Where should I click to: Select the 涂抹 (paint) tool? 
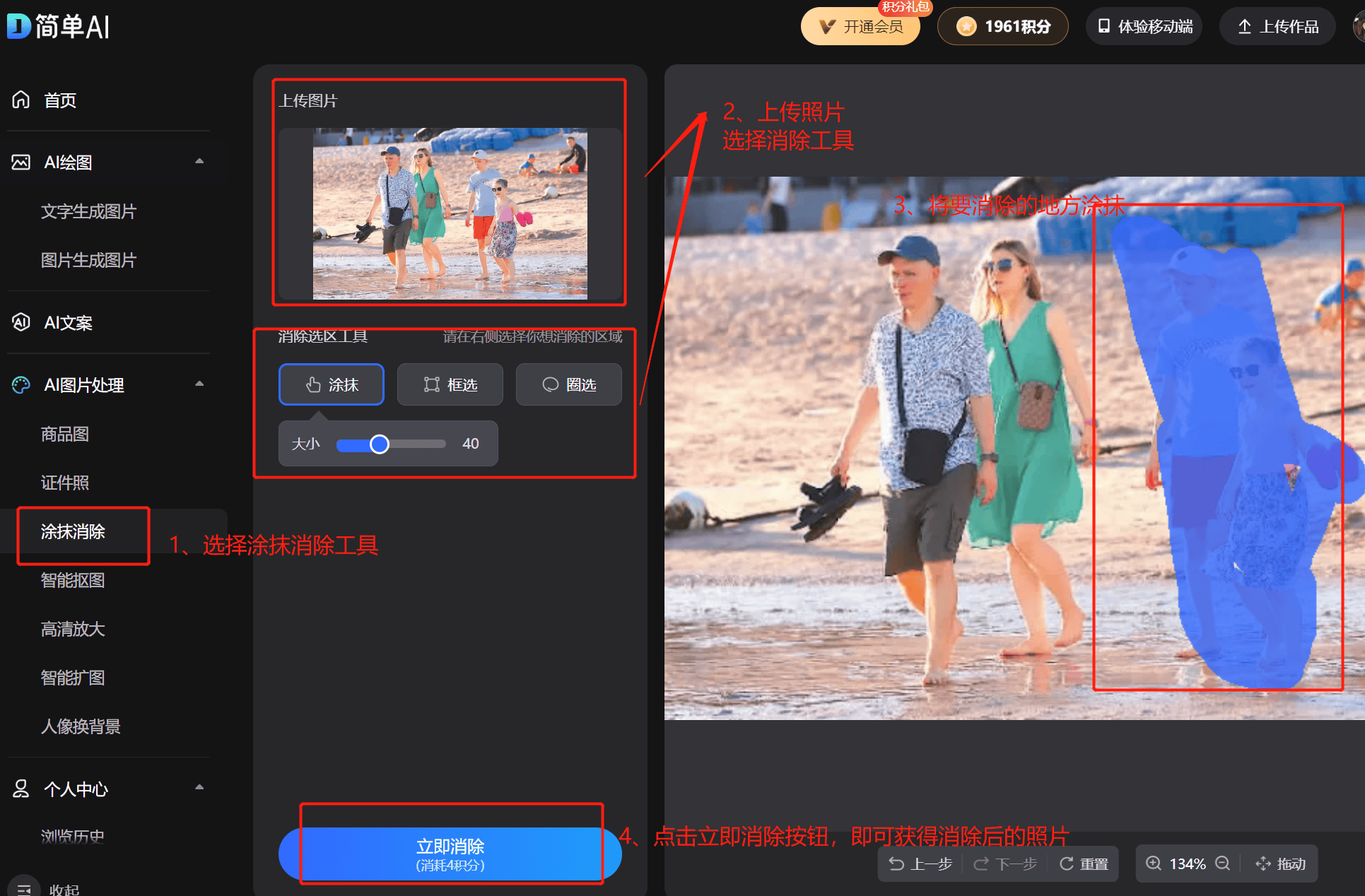coord(331,383)
